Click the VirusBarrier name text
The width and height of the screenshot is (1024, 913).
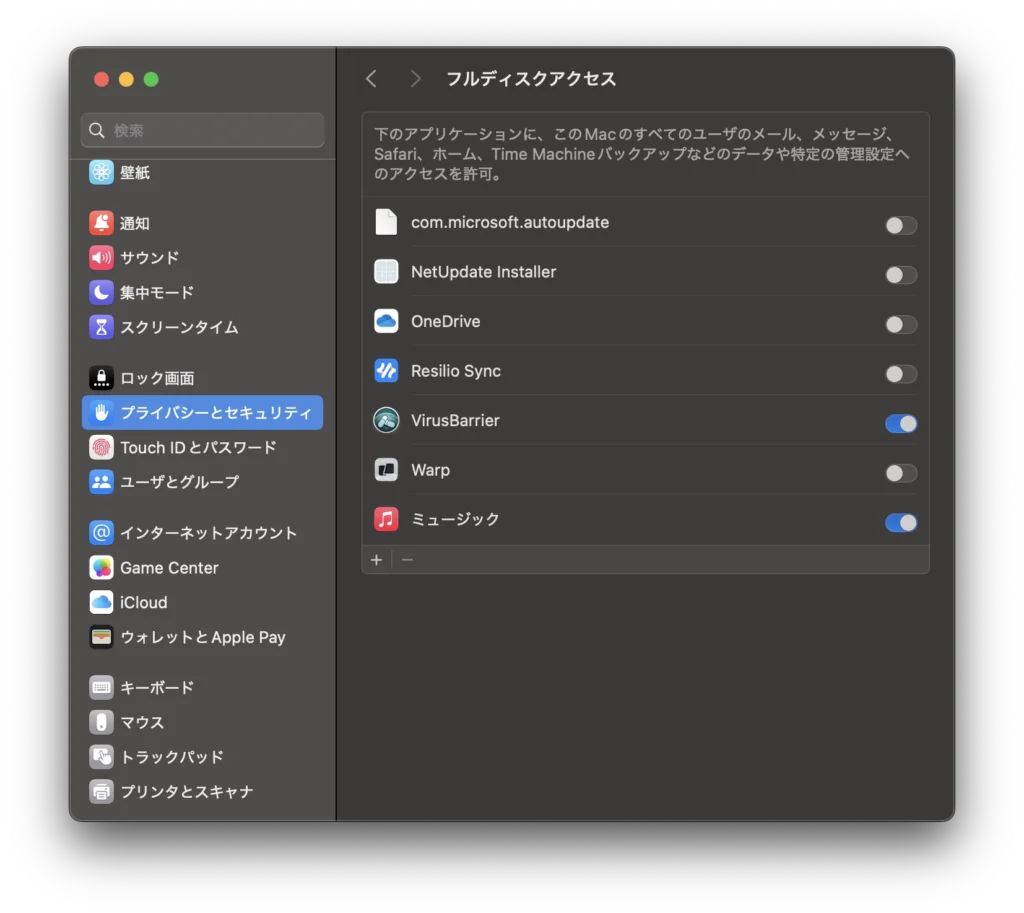455,421
